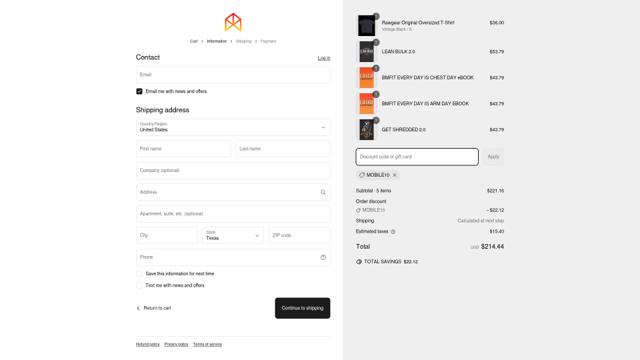Click the search icon in the Address field
640x360 pixels.
(323, 192)
